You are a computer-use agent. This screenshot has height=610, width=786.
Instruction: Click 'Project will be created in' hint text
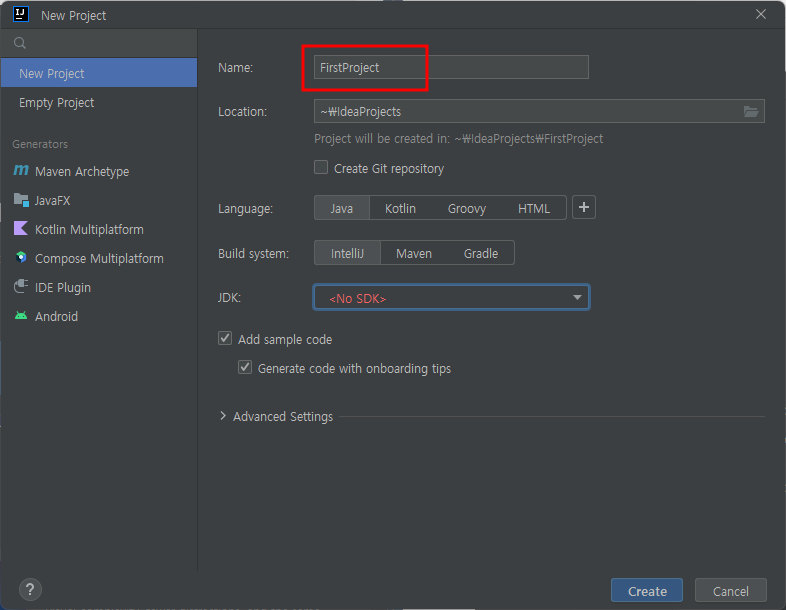[458, 139]
